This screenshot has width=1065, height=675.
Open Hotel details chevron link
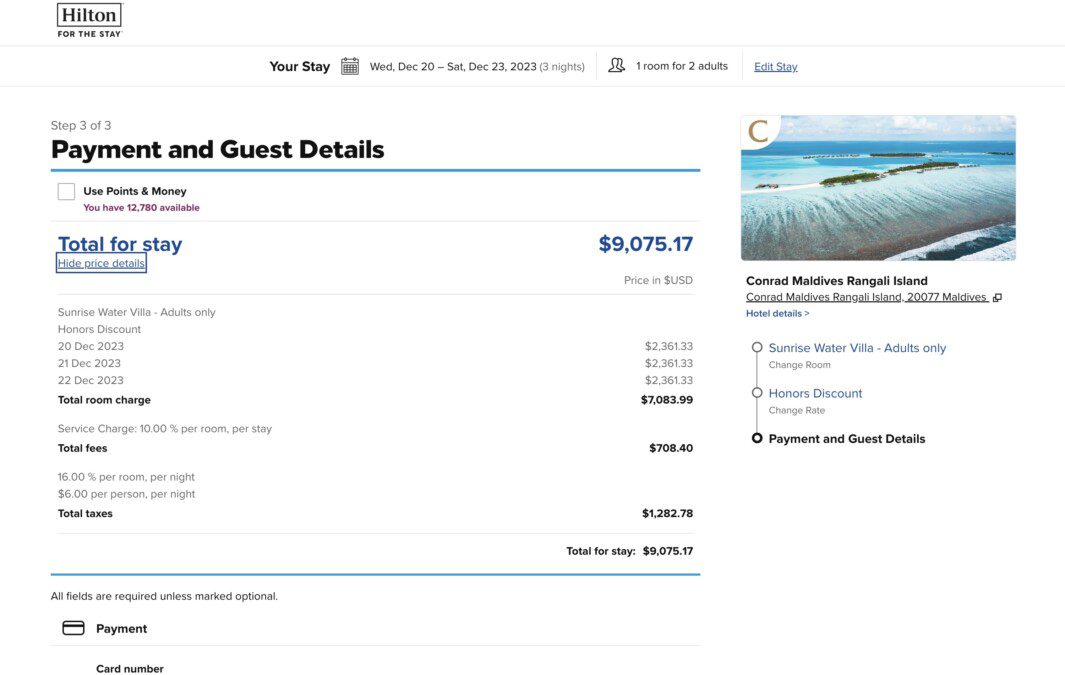[x=778, y=313]
